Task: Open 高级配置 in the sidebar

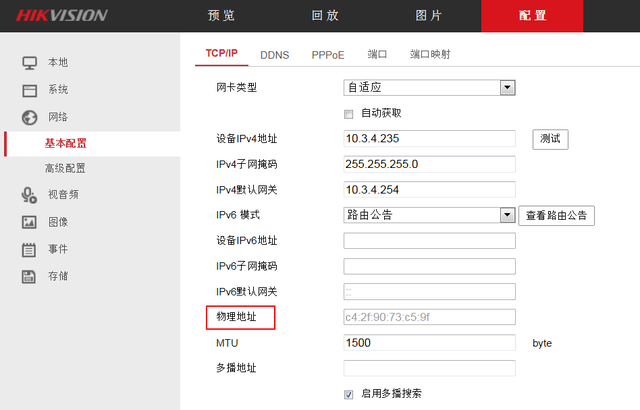Action: (65, 168)
